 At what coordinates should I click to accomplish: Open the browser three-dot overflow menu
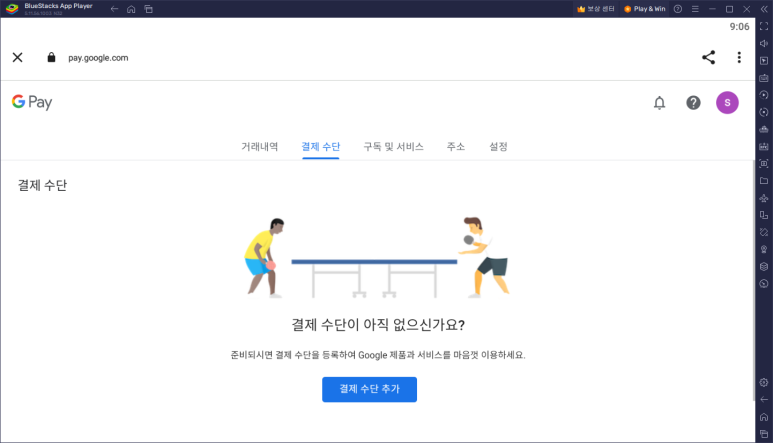tap(739, 58)
